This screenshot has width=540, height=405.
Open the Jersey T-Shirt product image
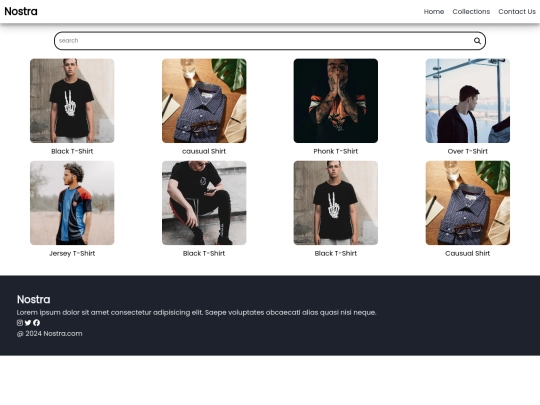pos(72,203)
